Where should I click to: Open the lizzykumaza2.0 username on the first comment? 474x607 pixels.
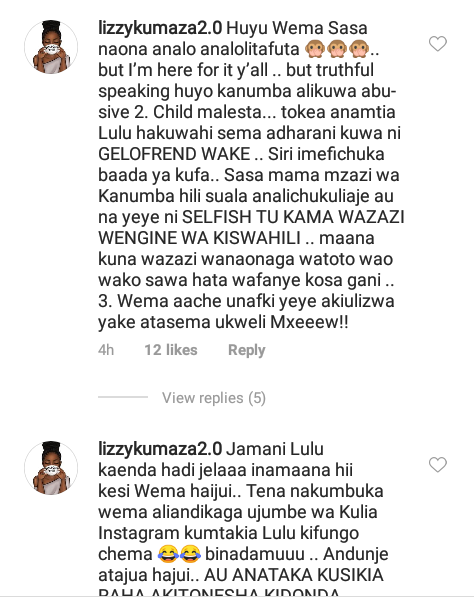[160, 29]
